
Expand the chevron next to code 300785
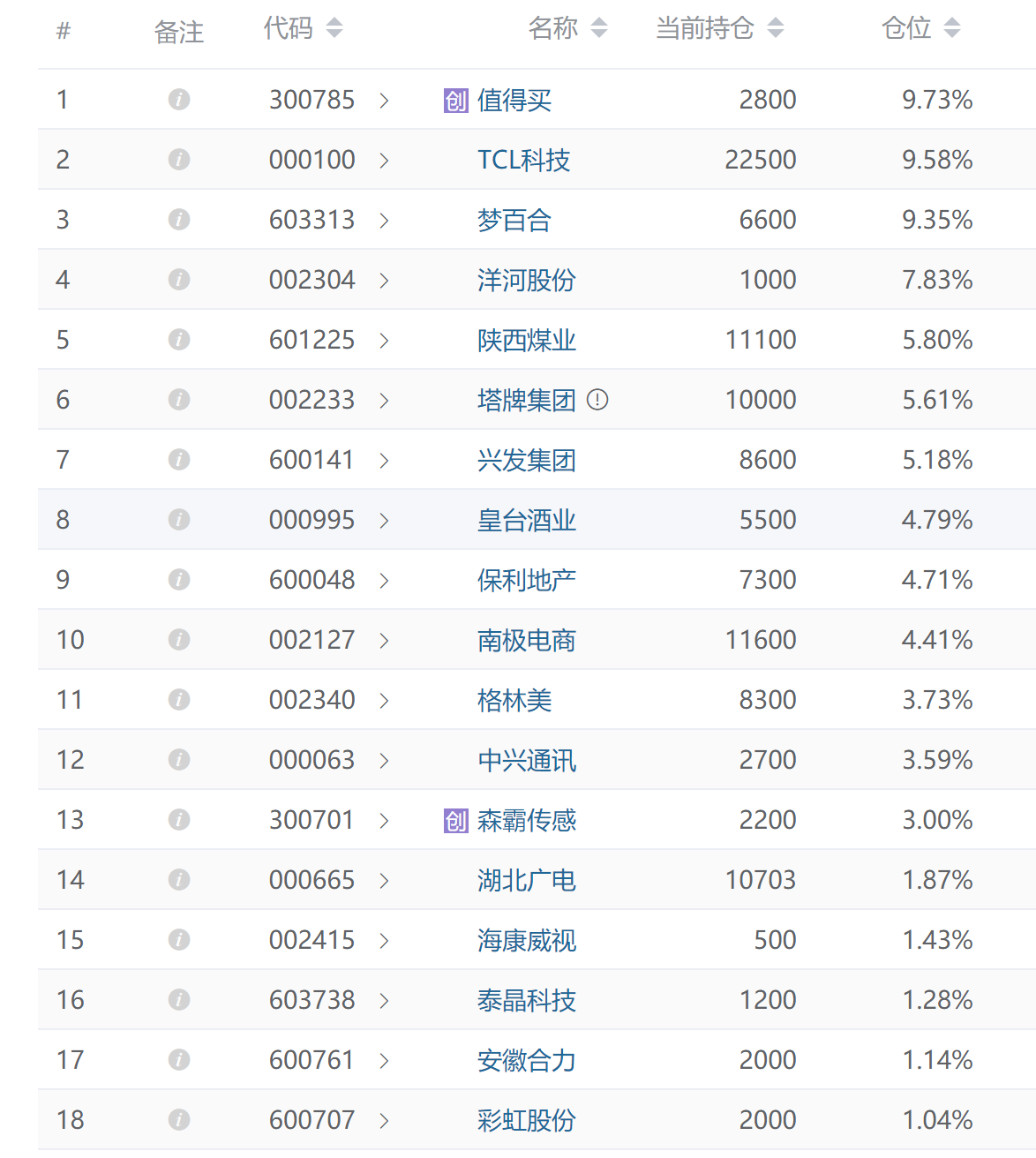tap(384, 100)
